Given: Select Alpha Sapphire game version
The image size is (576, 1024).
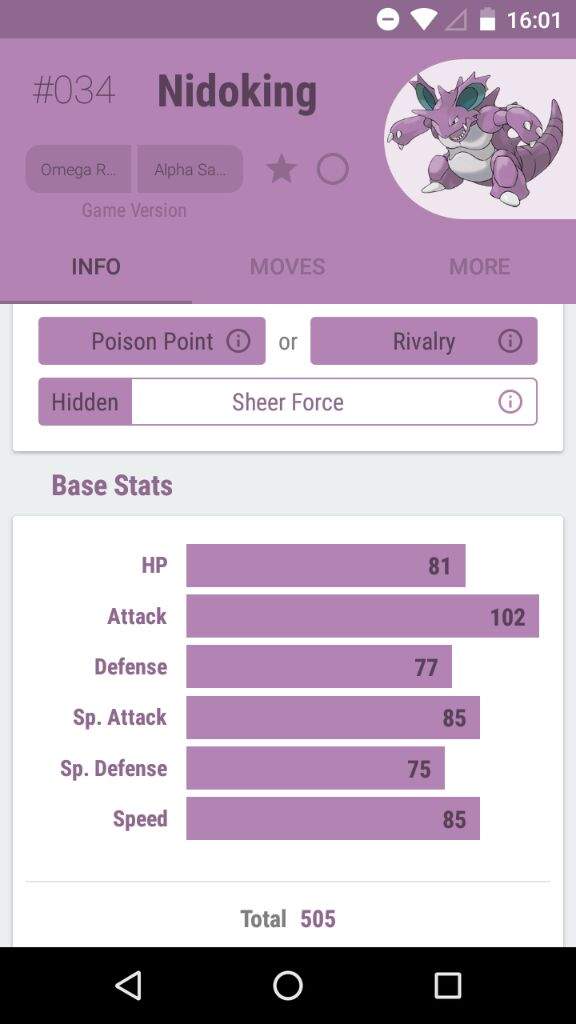Looking at the screenshot, I should pos(190,169).
